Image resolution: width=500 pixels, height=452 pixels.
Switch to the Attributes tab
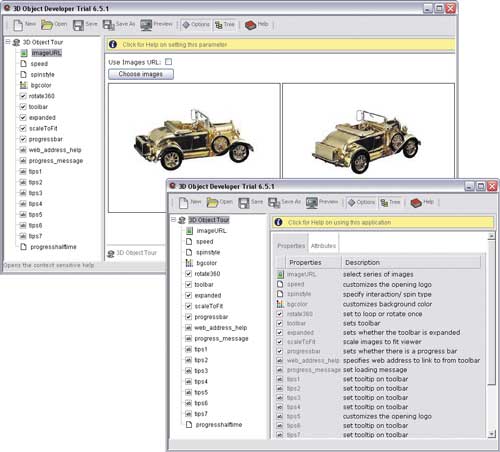323,246
